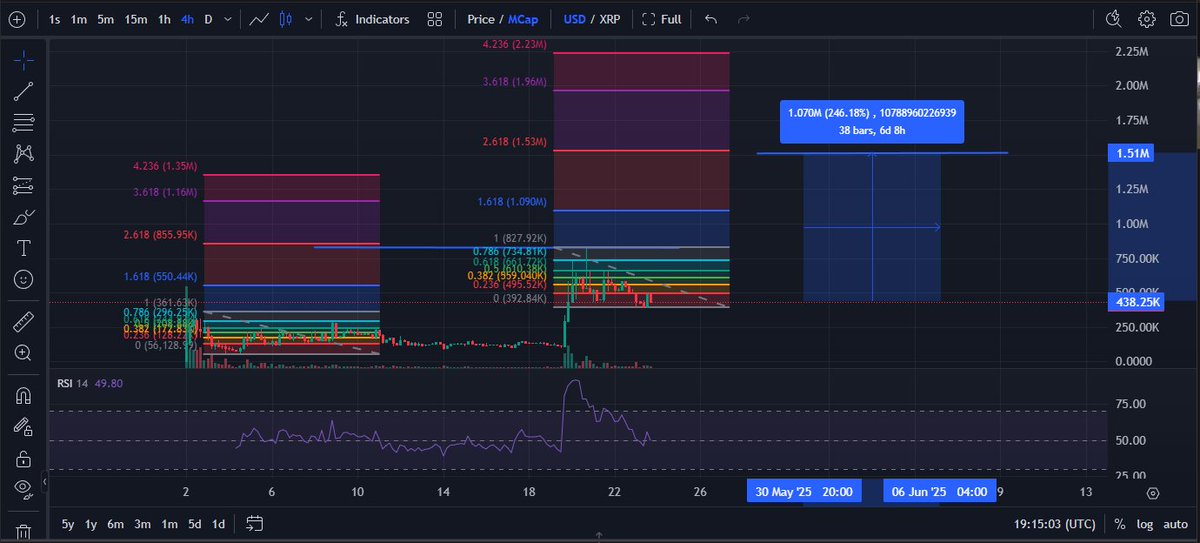Viewport: 1200px width, 543px height.
Task: Toggle the magnet snap mode
Action: 25,396
